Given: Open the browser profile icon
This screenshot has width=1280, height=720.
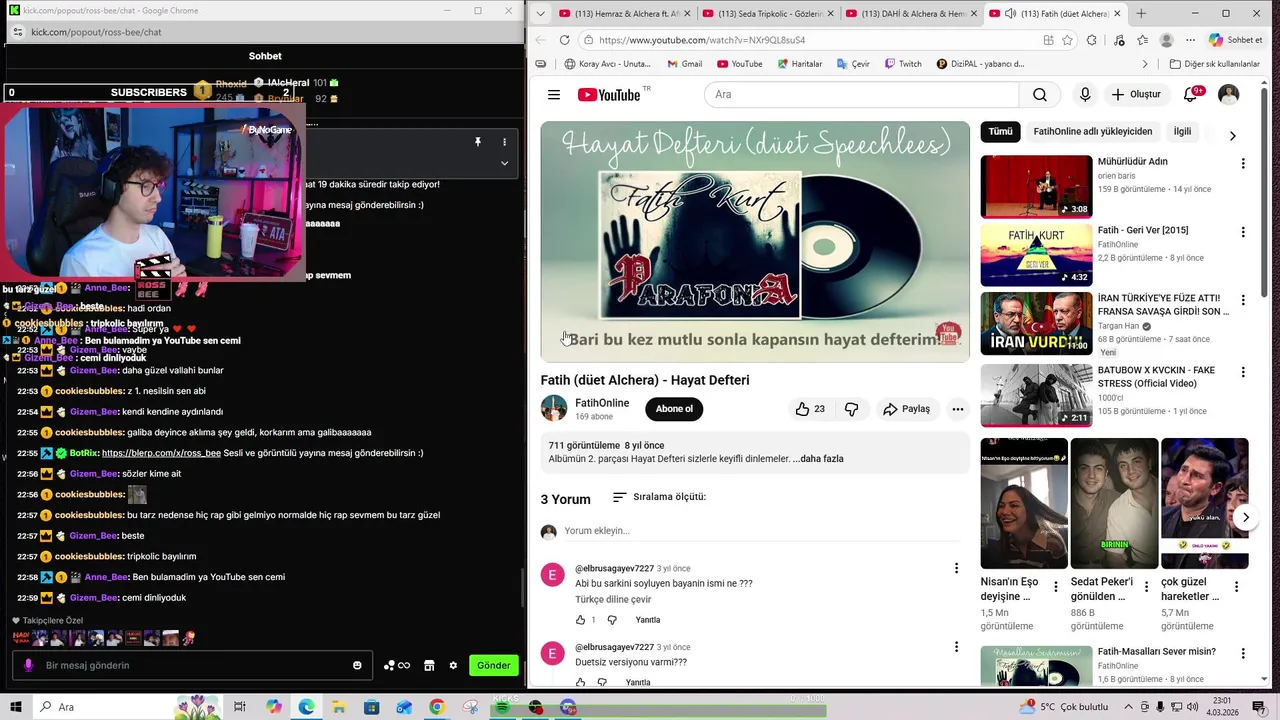Looking at the screenshot, I should 1166,40.
